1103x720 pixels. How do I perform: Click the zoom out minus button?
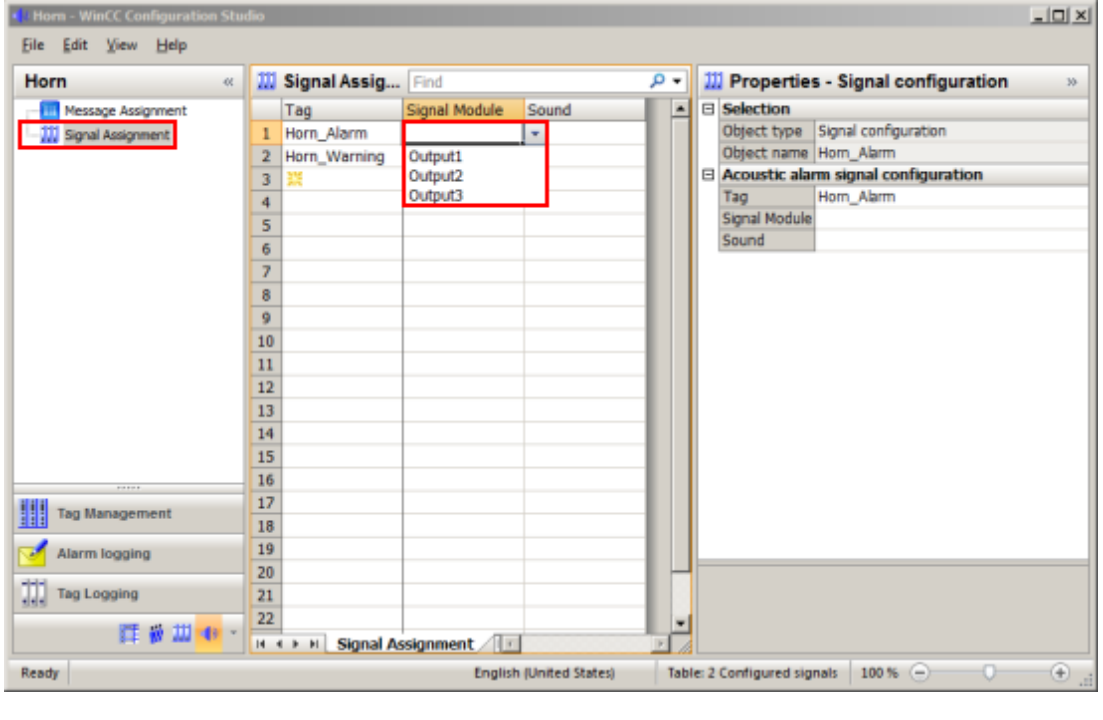[x=919, y=673]
